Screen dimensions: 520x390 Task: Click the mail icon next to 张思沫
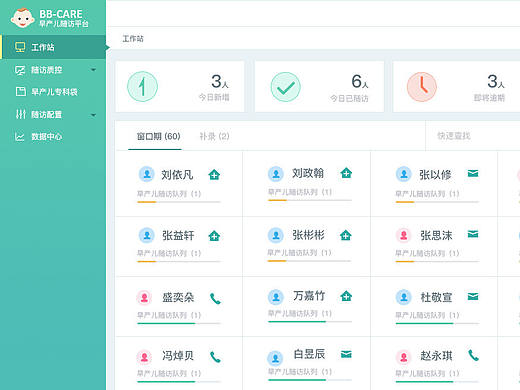473,234
